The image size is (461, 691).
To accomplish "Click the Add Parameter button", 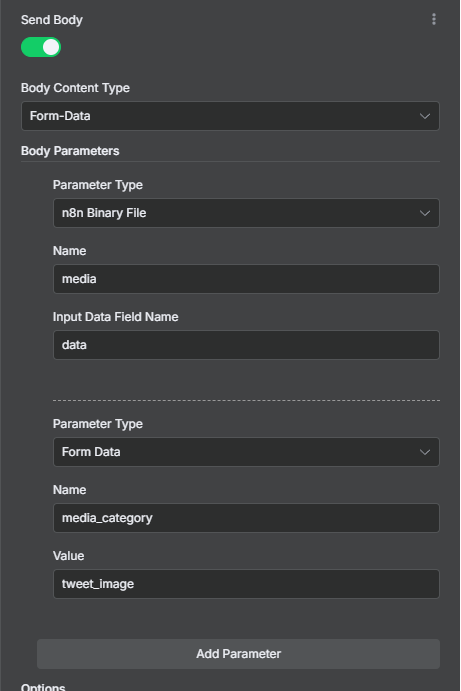I will (238, 654).
